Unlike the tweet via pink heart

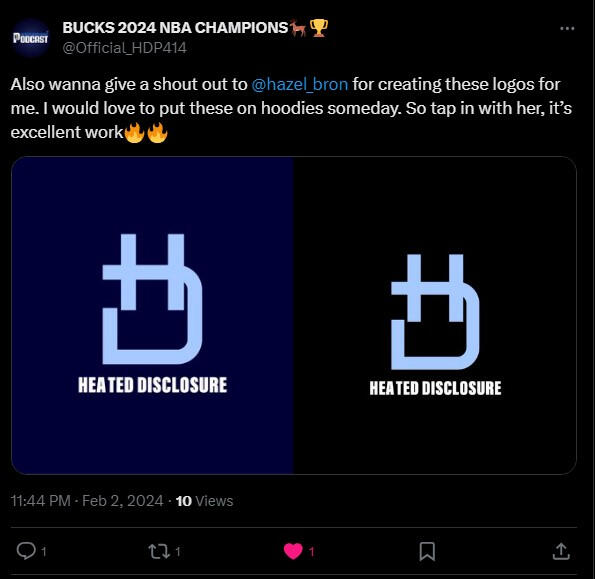tap(293, 551)
